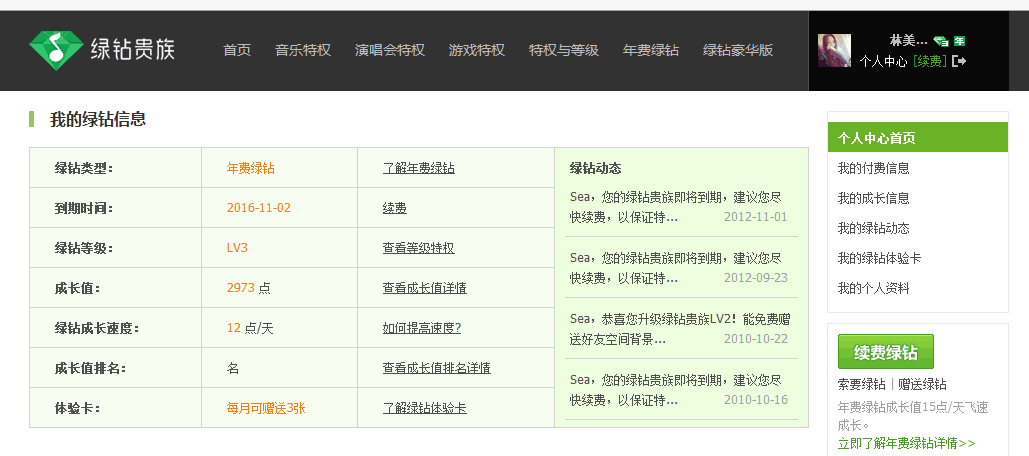Viewport: 1029px width, 456px height.
Task: Open the news entry dated 2012-11-01
Action: [679, 207]
